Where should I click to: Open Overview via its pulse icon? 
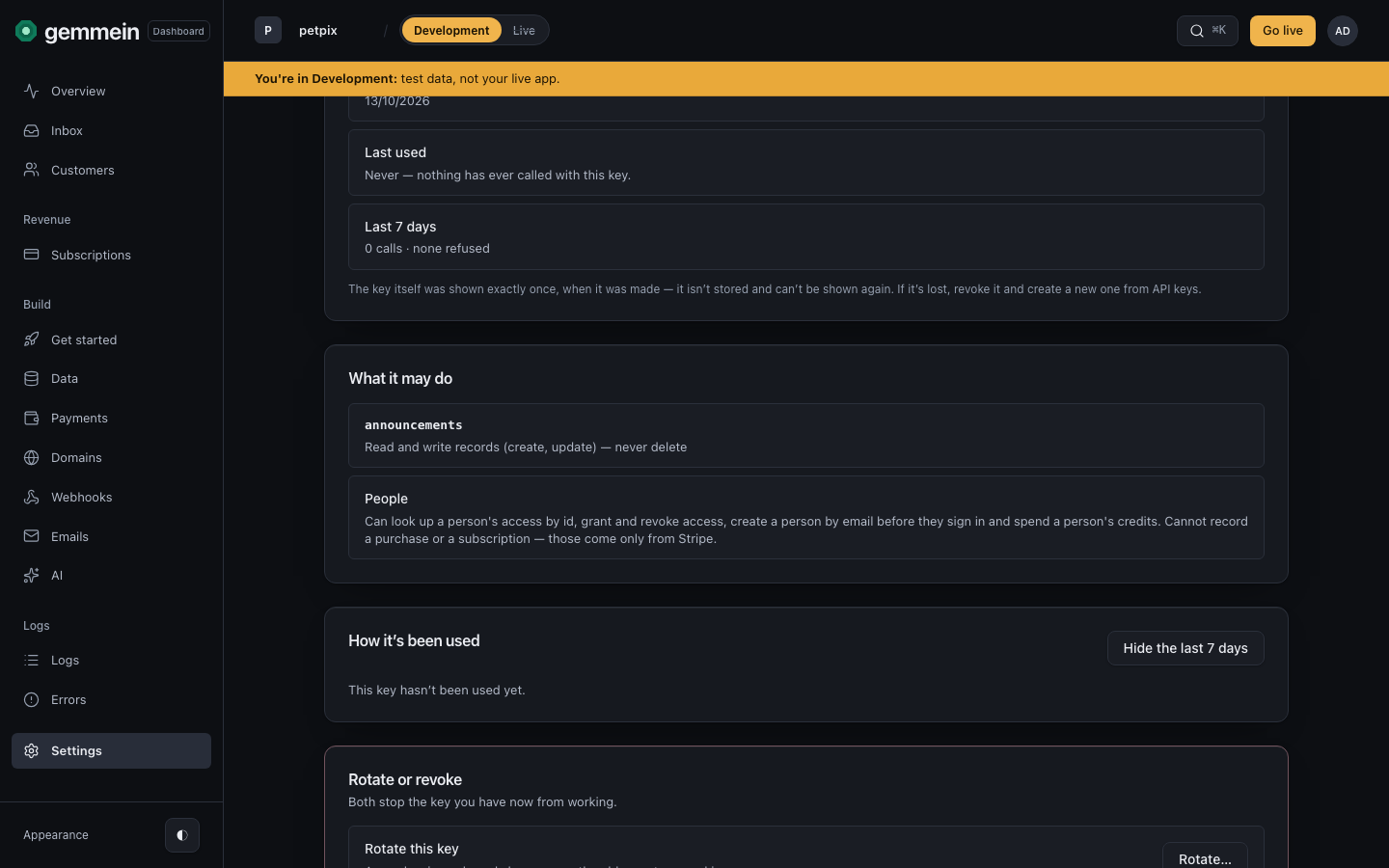32,91
